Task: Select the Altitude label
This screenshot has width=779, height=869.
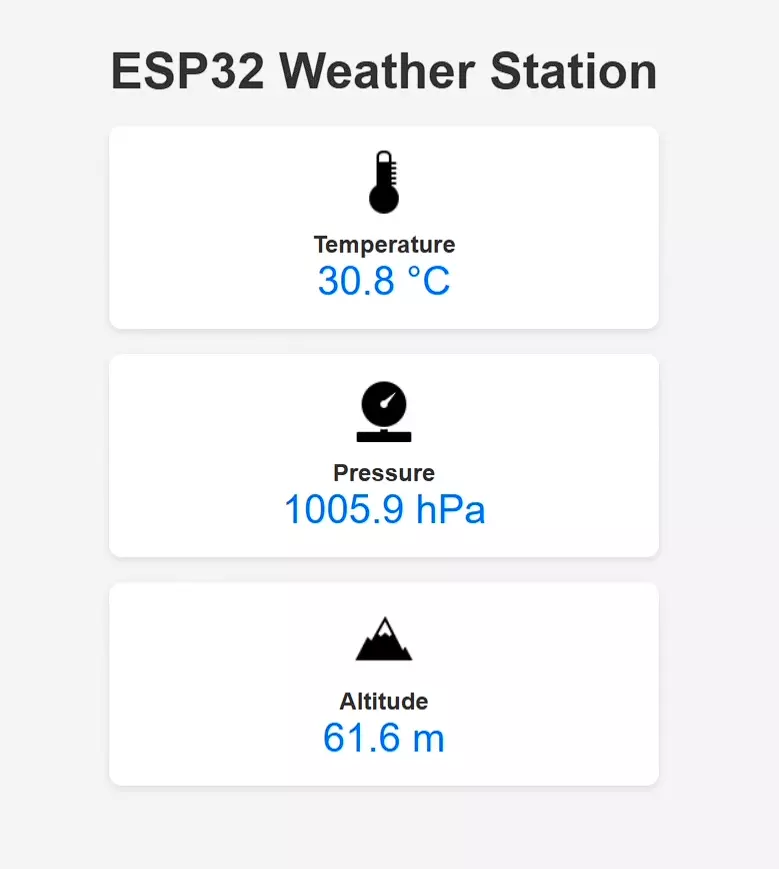Action: (384, 702)
